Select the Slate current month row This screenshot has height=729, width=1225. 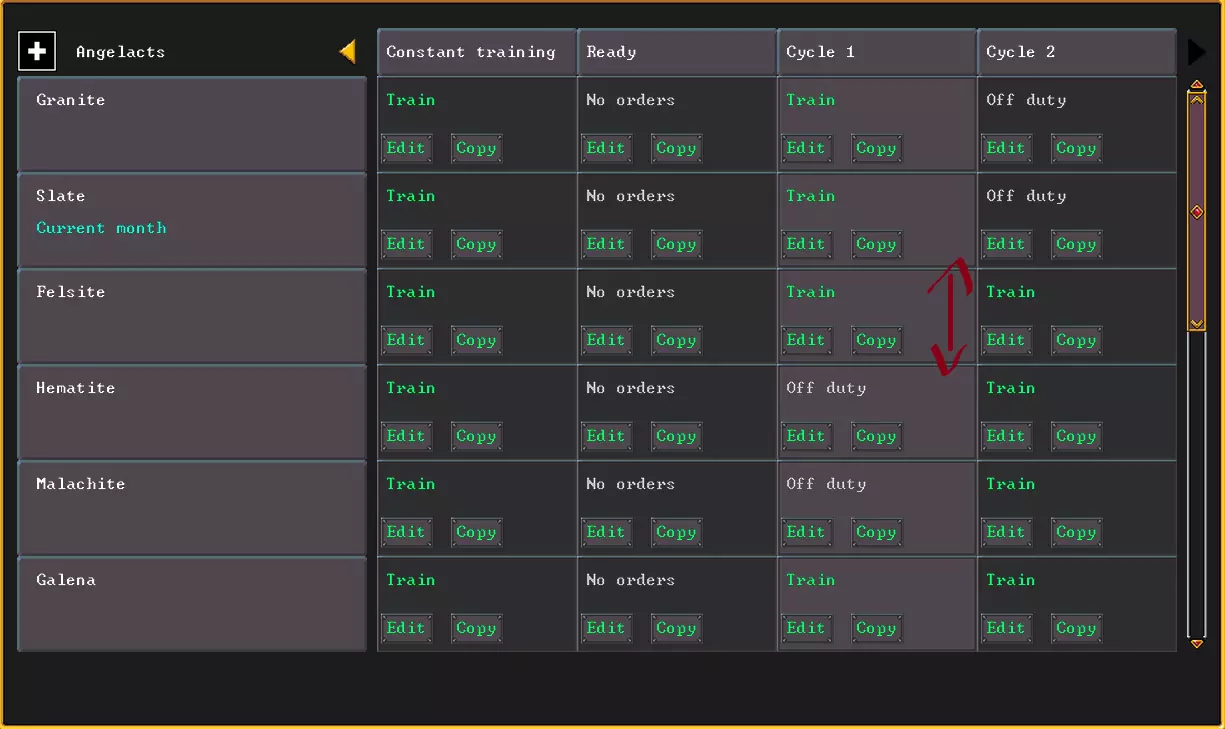coord(192,220)
